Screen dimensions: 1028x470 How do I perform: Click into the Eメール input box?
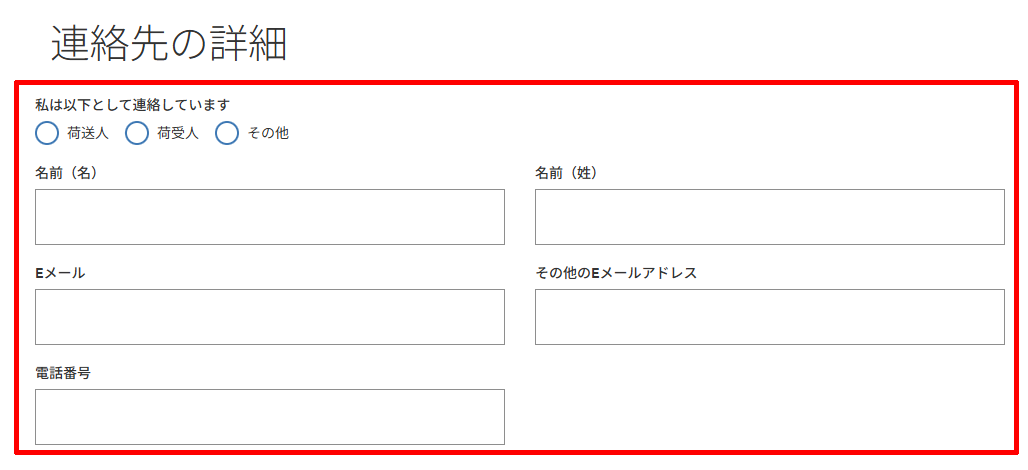point(269,317)
